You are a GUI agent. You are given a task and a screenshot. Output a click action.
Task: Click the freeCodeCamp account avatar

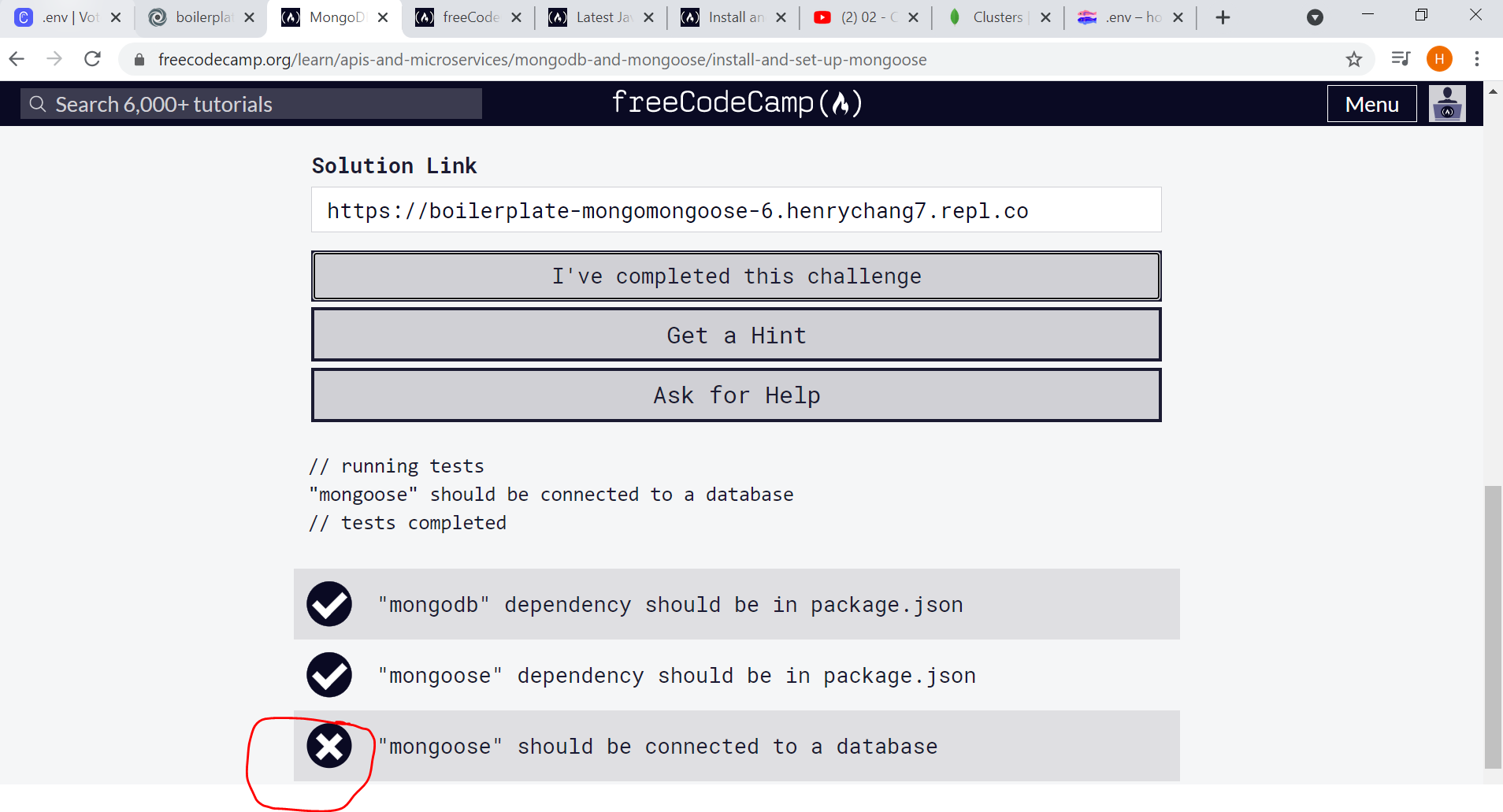tap(1447, 103)
